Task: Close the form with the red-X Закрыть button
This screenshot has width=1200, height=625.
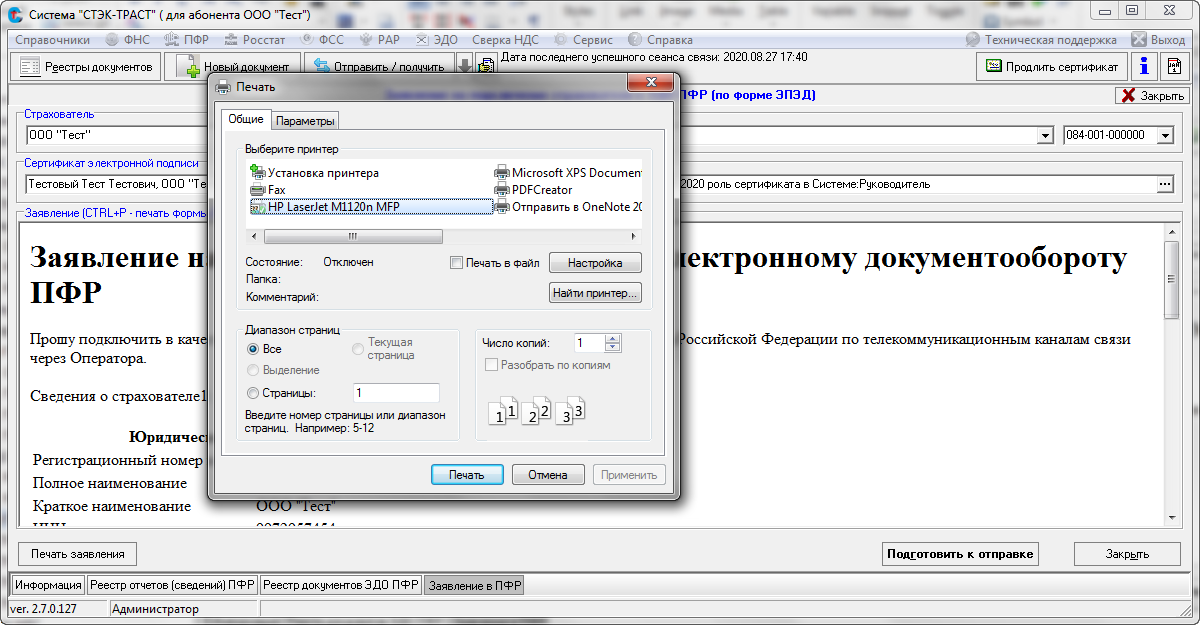Action: [1151, 96]
